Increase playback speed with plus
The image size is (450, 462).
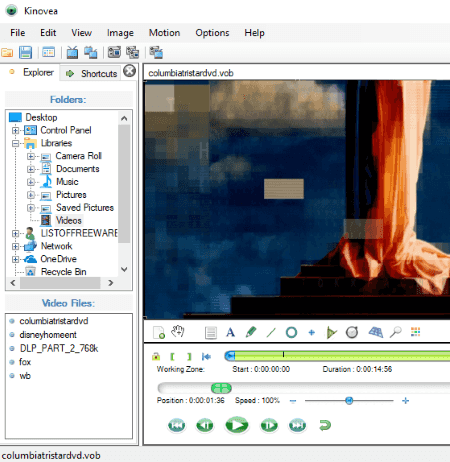tap(405, 401)
